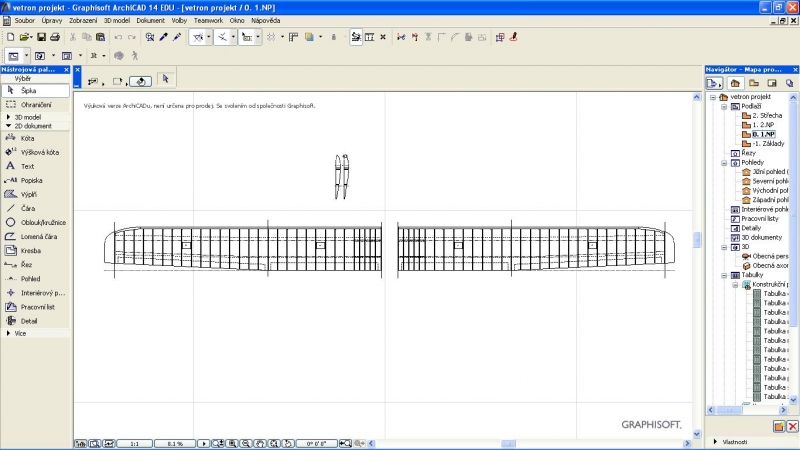Select the Oblouk/kružnice arc tool
This screenshot has width=800, height=450.
tap(42, 222)
